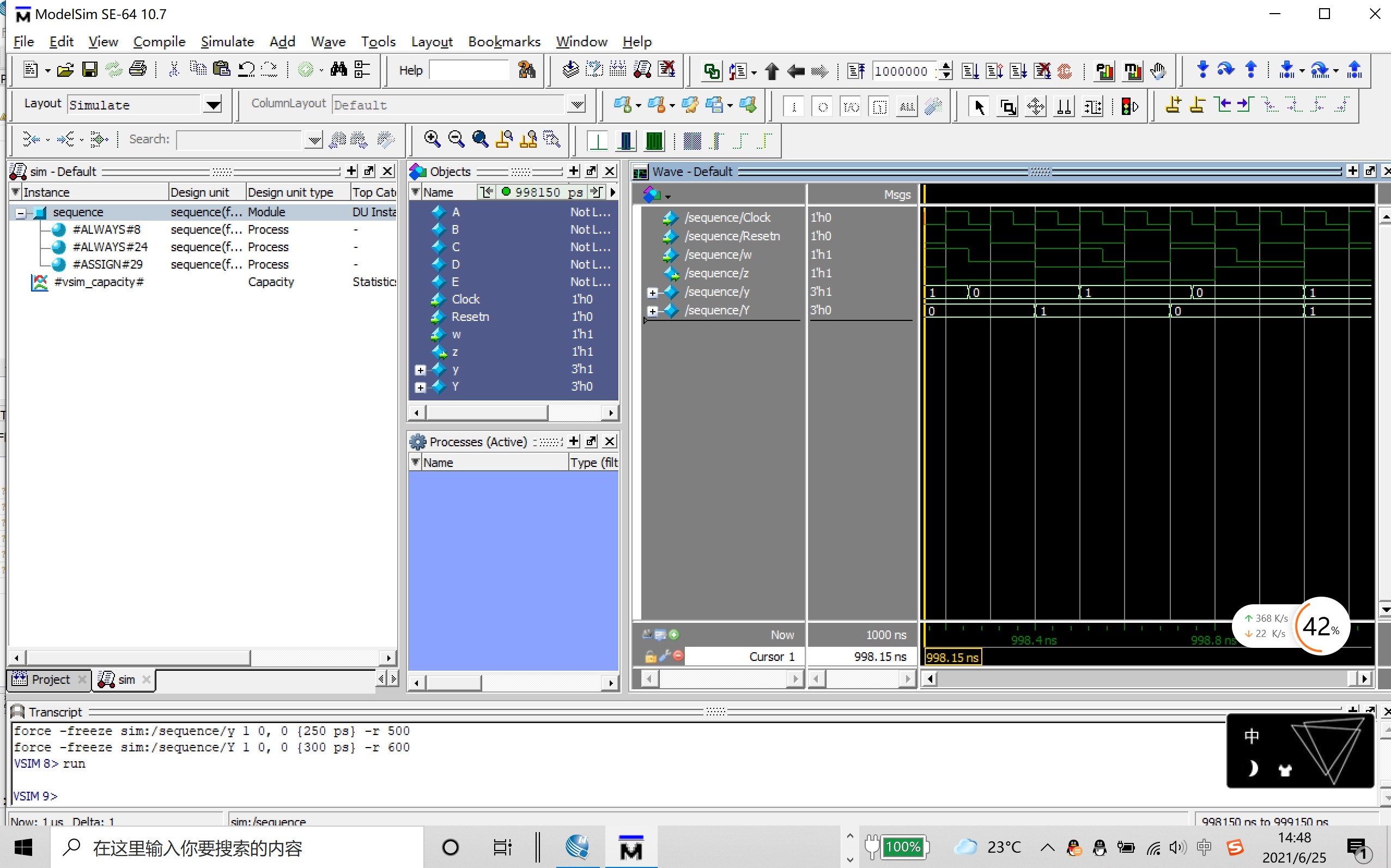Viewport: 1391px width, 868px height.
Task: Click the Find binoculars icon
Action: click(338, 69)
